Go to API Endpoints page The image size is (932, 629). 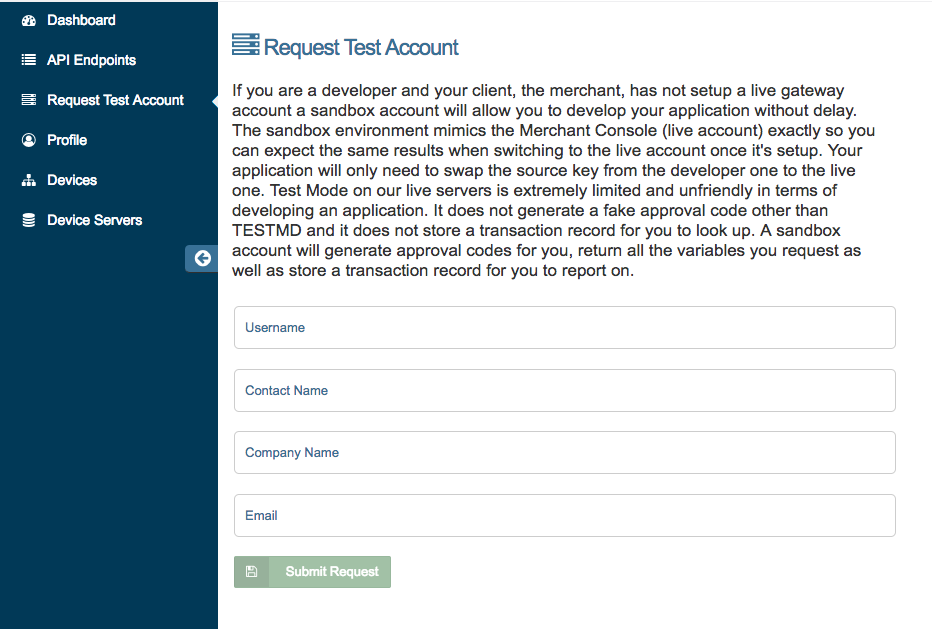point(91,60)
